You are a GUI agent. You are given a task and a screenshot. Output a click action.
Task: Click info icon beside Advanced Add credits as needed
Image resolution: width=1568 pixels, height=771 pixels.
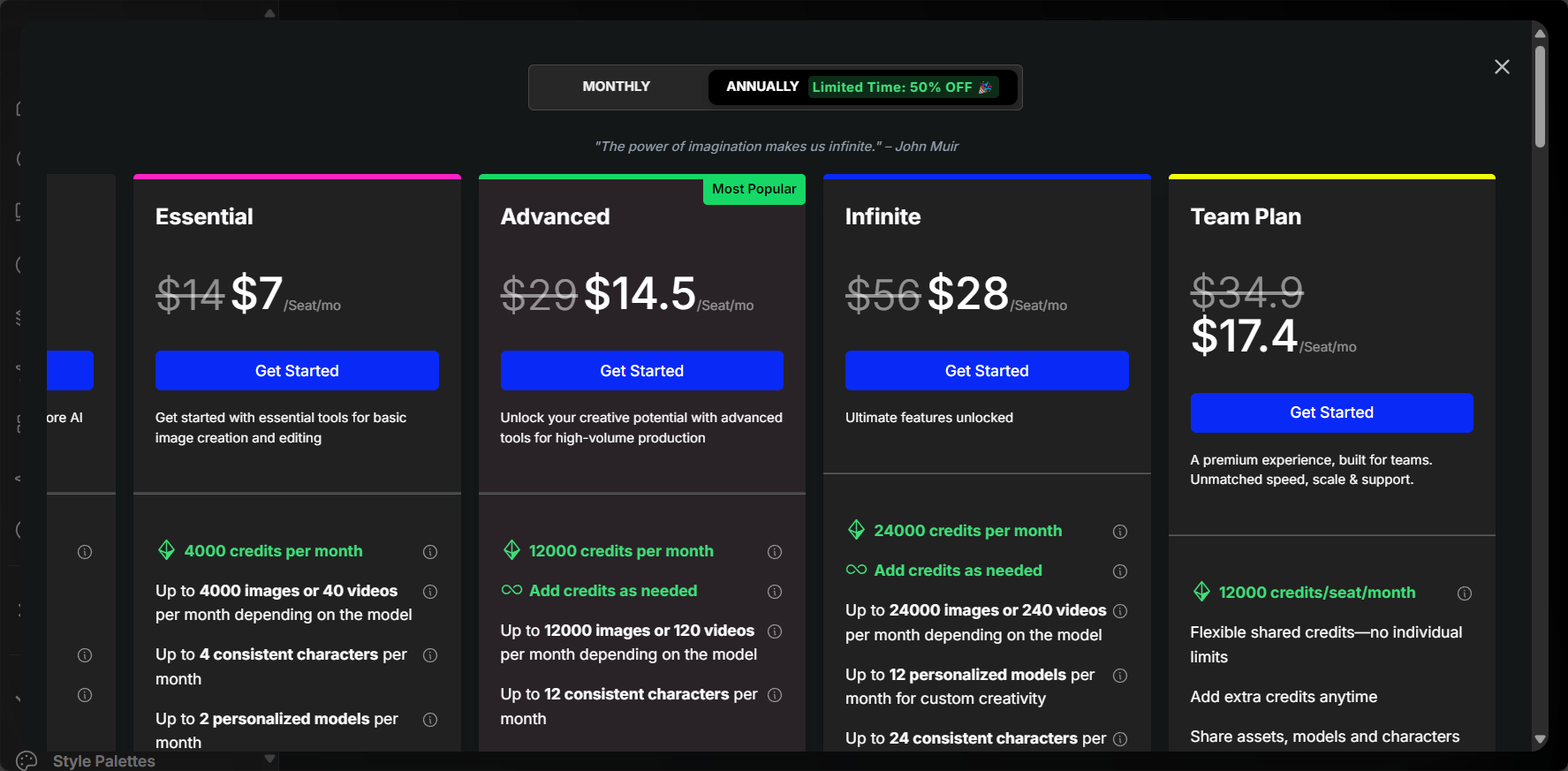coord(775,592)
